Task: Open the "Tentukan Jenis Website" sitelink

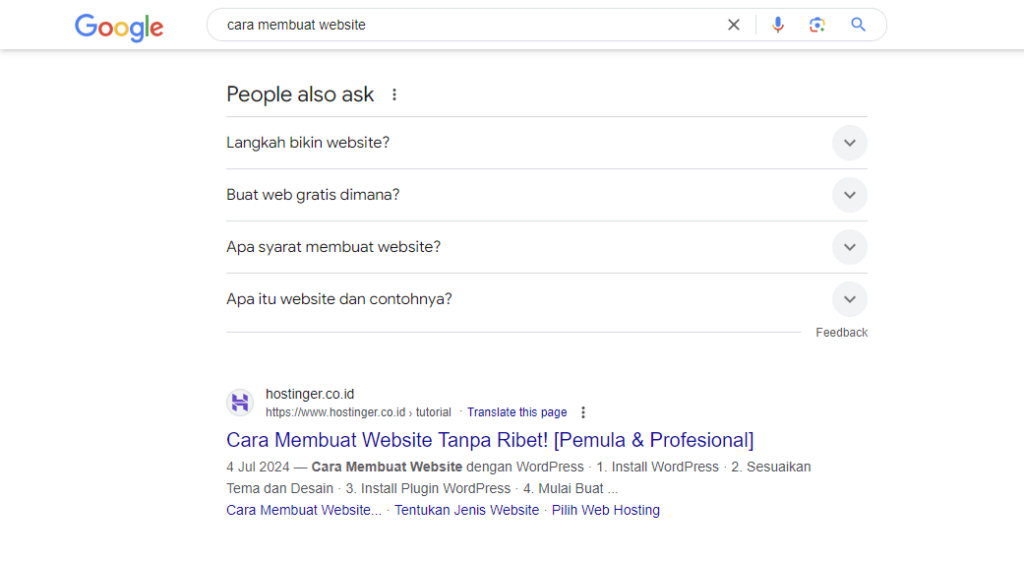Action: coord(466,510)
